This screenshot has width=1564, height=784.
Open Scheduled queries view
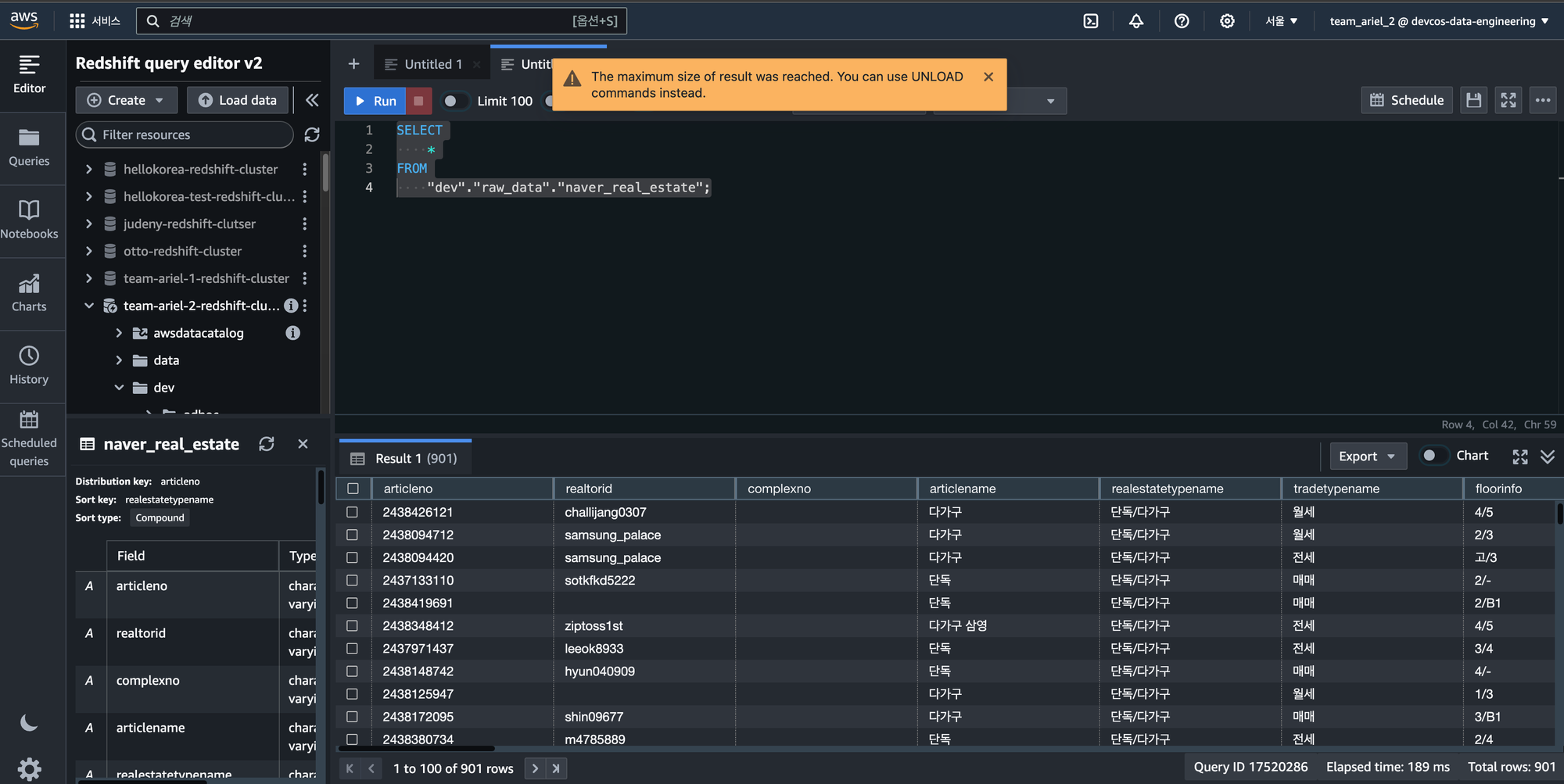[29, 439]
